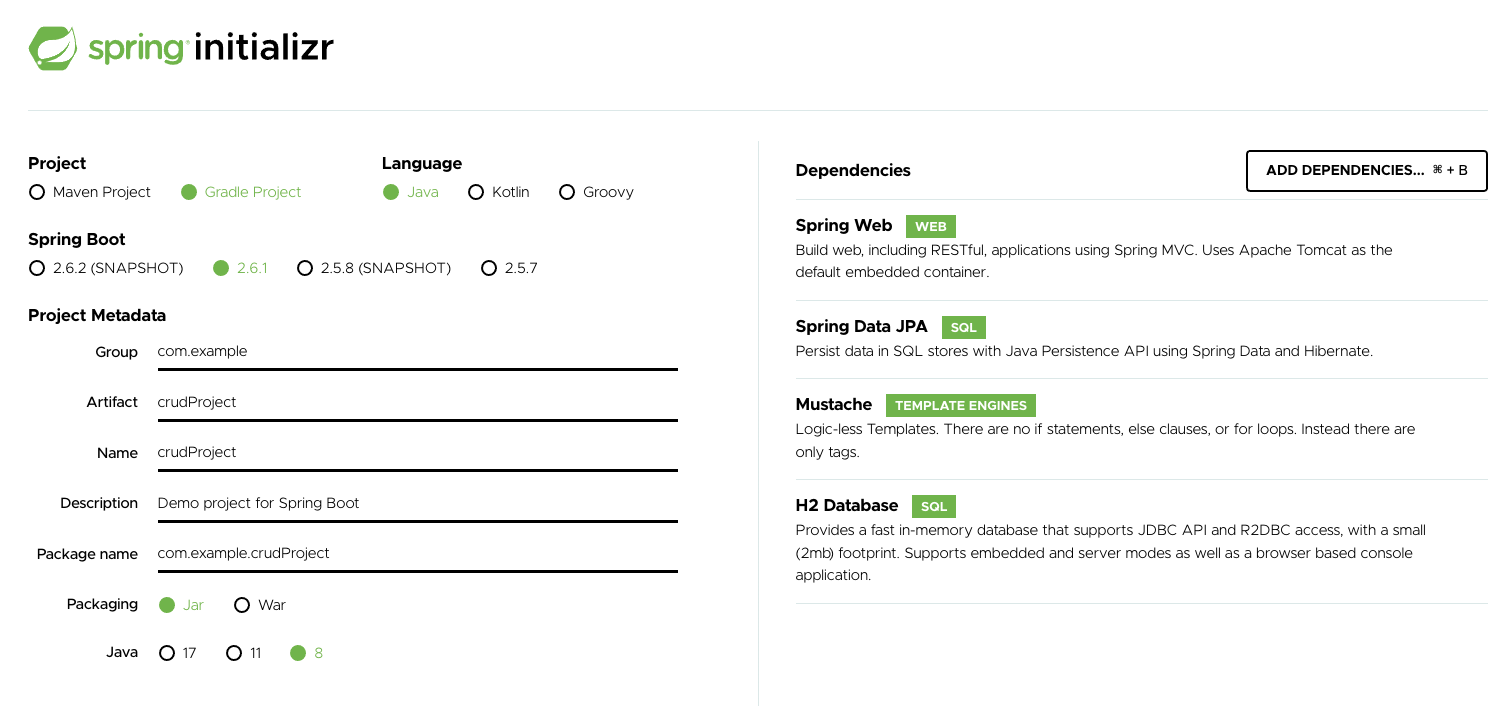Click the Spring Boot section heading
Screen dimensions: 1512x706
click(x=77, y=240)
